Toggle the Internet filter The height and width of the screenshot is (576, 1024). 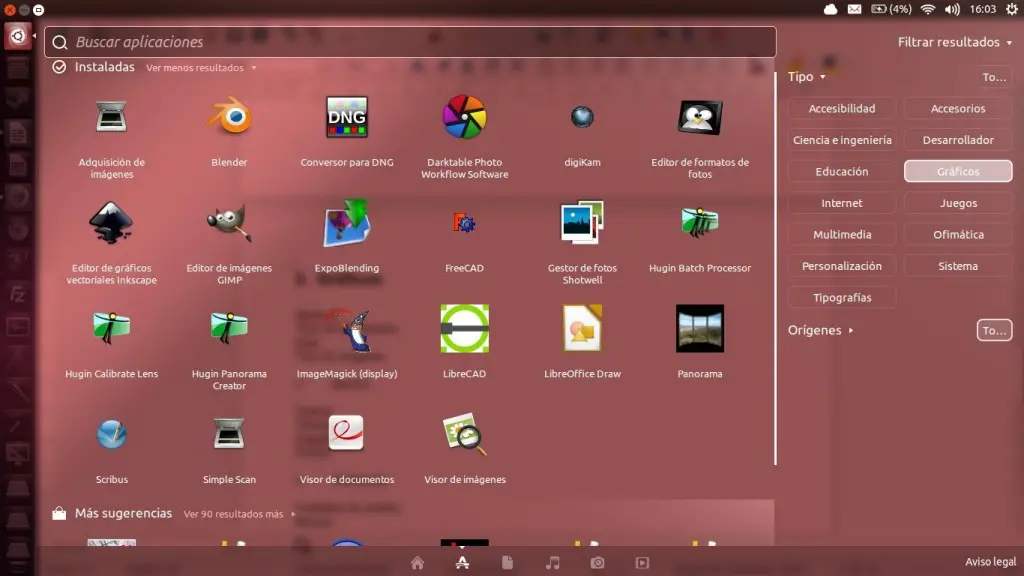point(842,203)
